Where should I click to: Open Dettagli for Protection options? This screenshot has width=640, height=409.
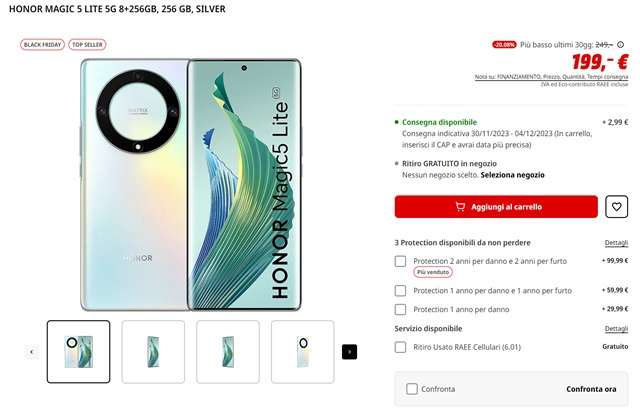616,243
